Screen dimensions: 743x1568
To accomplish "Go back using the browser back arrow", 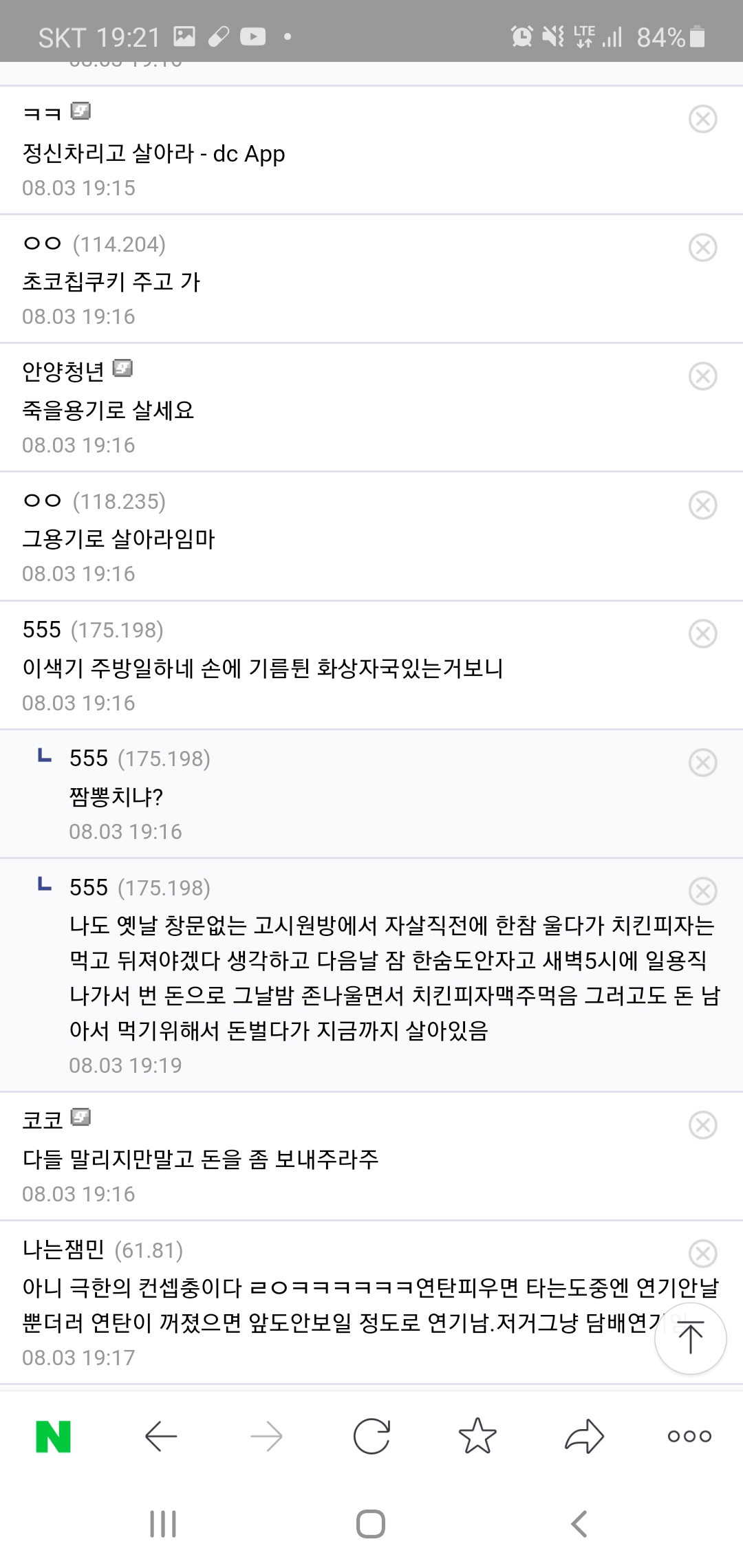I will 162,1436.
